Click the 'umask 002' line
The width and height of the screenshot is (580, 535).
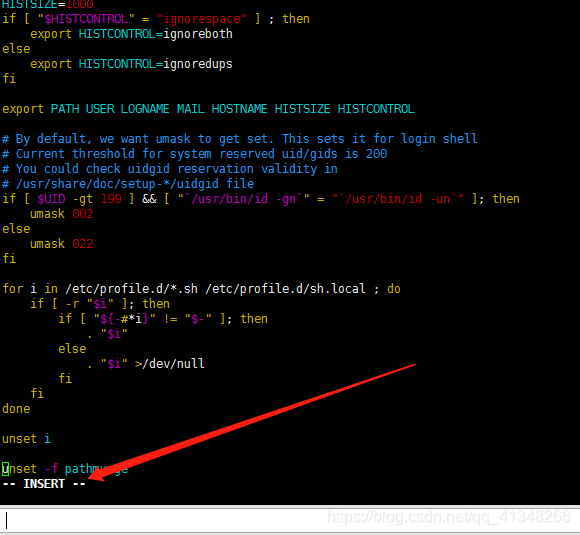pyautogui.click(x=61, y=214)
